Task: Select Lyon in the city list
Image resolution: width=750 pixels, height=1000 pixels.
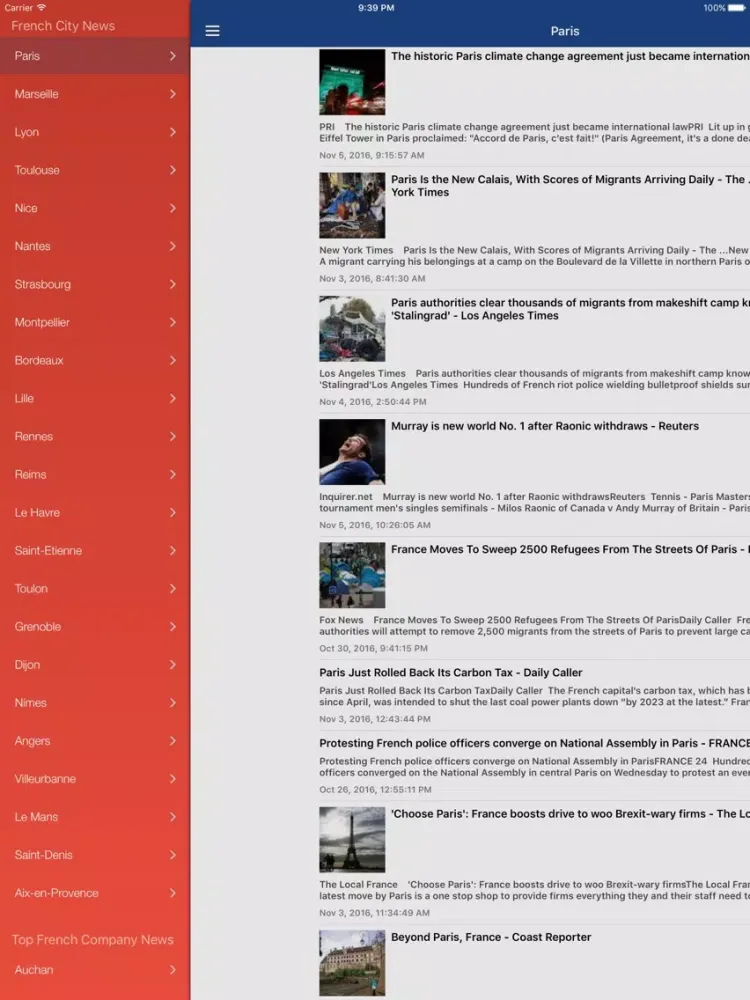Action: click(x=95, y=132)
